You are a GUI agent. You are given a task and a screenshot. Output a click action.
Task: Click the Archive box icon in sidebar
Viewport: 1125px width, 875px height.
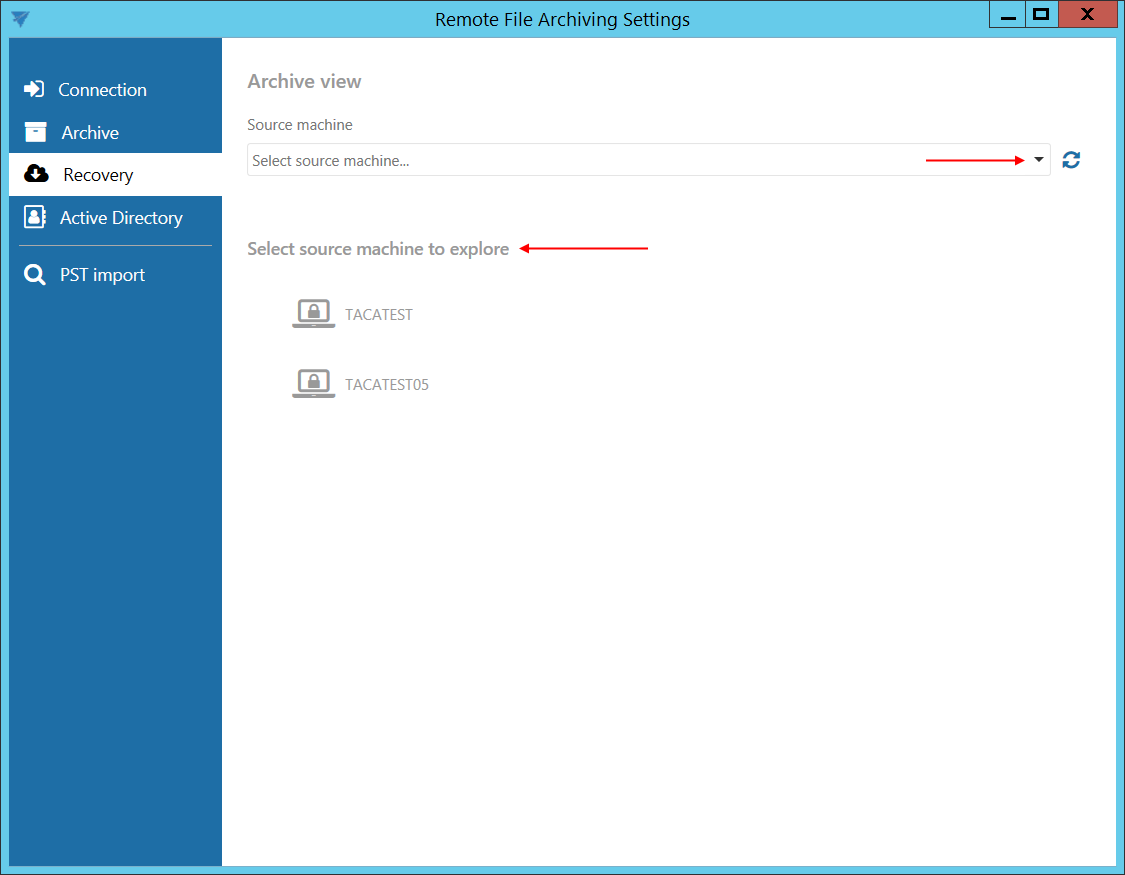click(35, 132)
